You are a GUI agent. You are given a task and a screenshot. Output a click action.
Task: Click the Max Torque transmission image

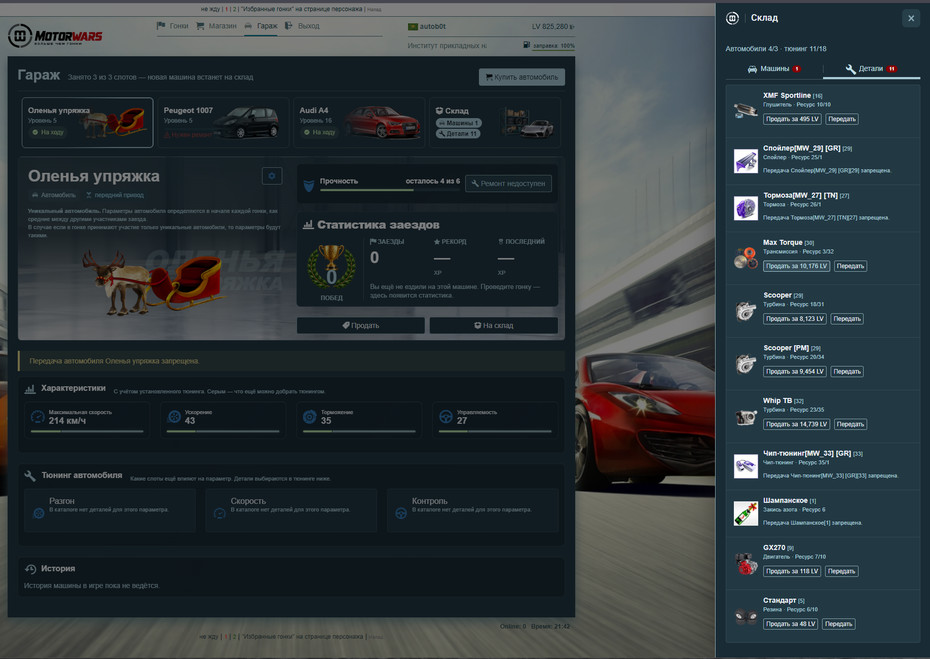tap(746, 257)
